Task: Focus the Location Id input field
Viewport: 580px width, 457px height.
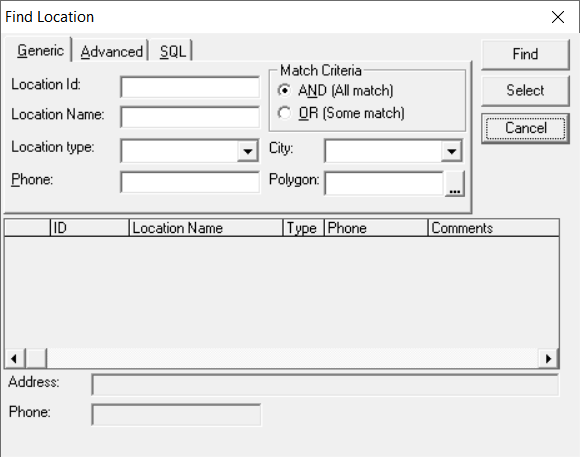Action: (x=190, y=87)
